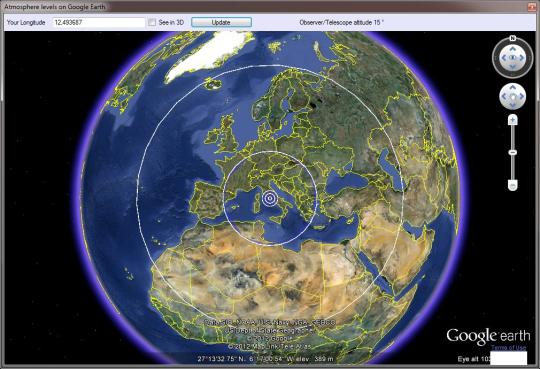
Task: Click the Eye alt readout
Action: (x=474, y=359)
